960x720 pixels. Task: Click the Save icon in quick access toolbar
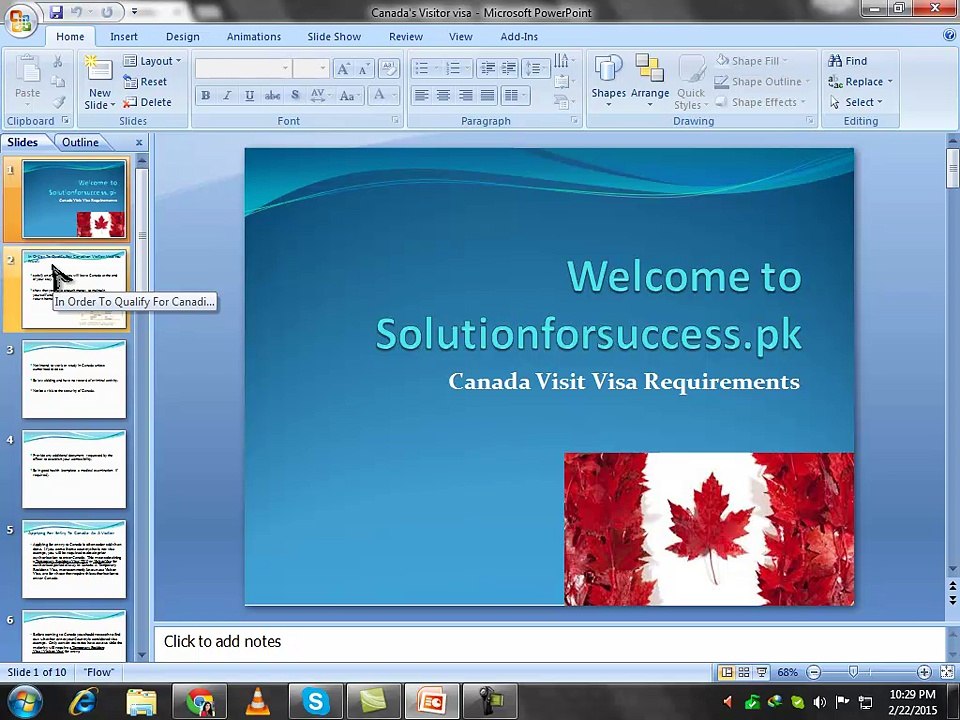coord(56,12)
